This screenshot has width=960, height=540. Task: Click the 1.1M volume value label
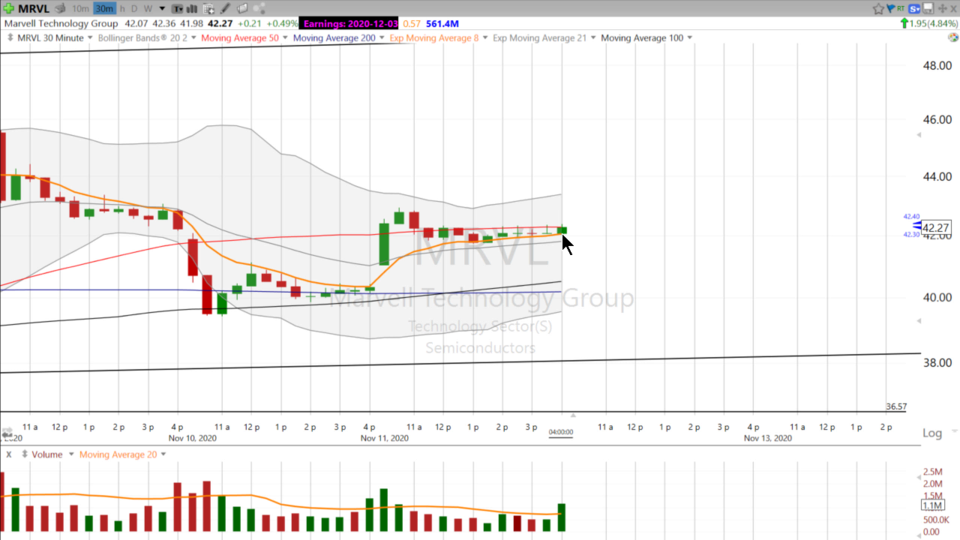coord(932,506)
